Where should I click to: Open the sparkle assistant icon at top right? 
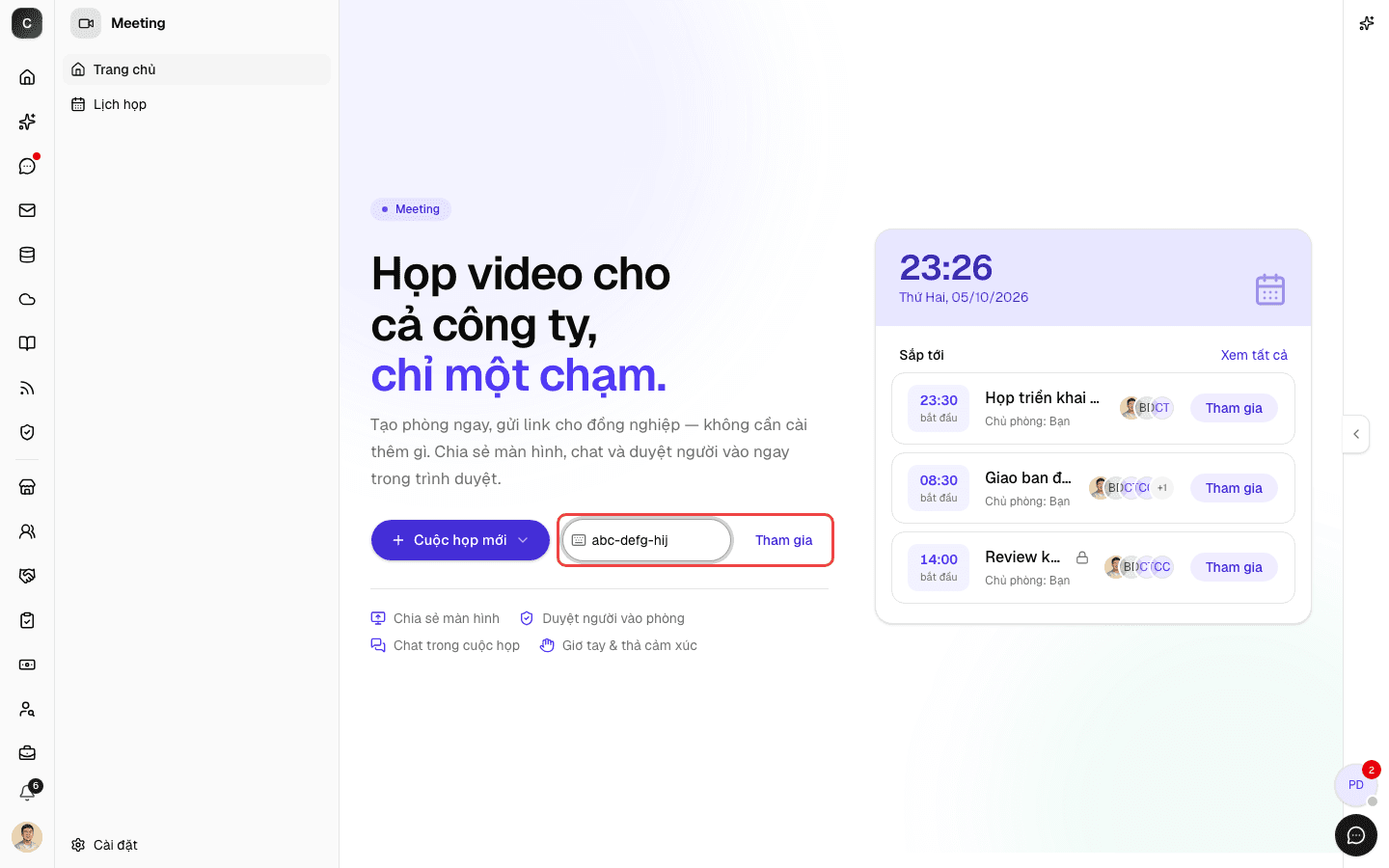[x=1366, y=23]
